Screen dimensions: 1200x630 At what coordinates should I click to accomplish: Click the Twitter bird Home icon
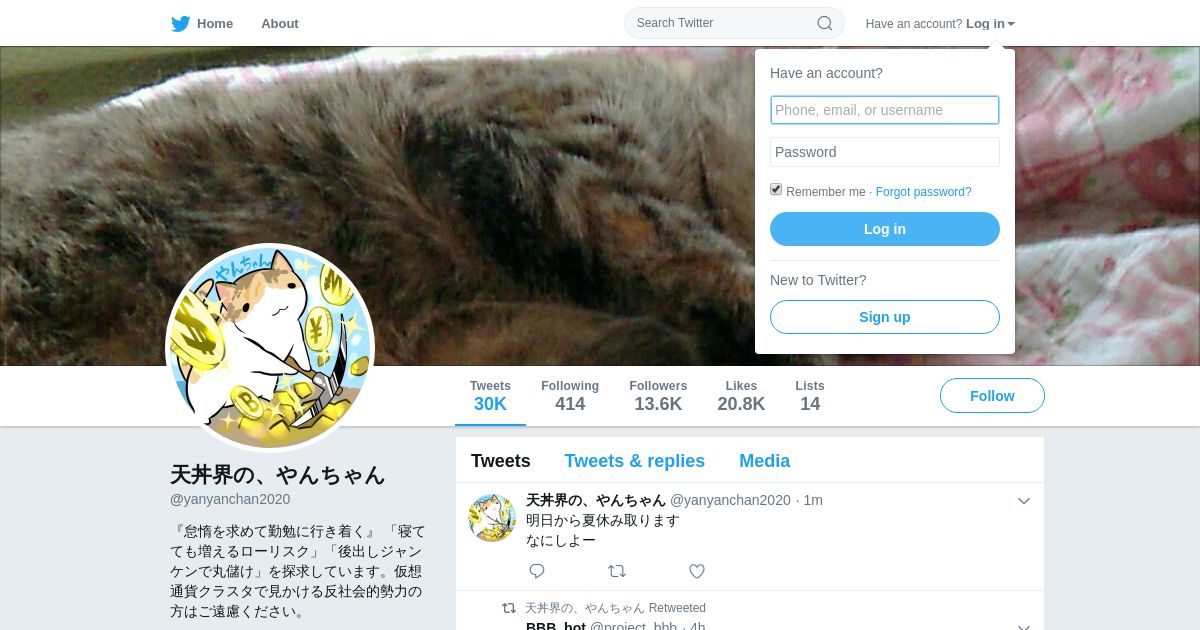tap(180, 23)
